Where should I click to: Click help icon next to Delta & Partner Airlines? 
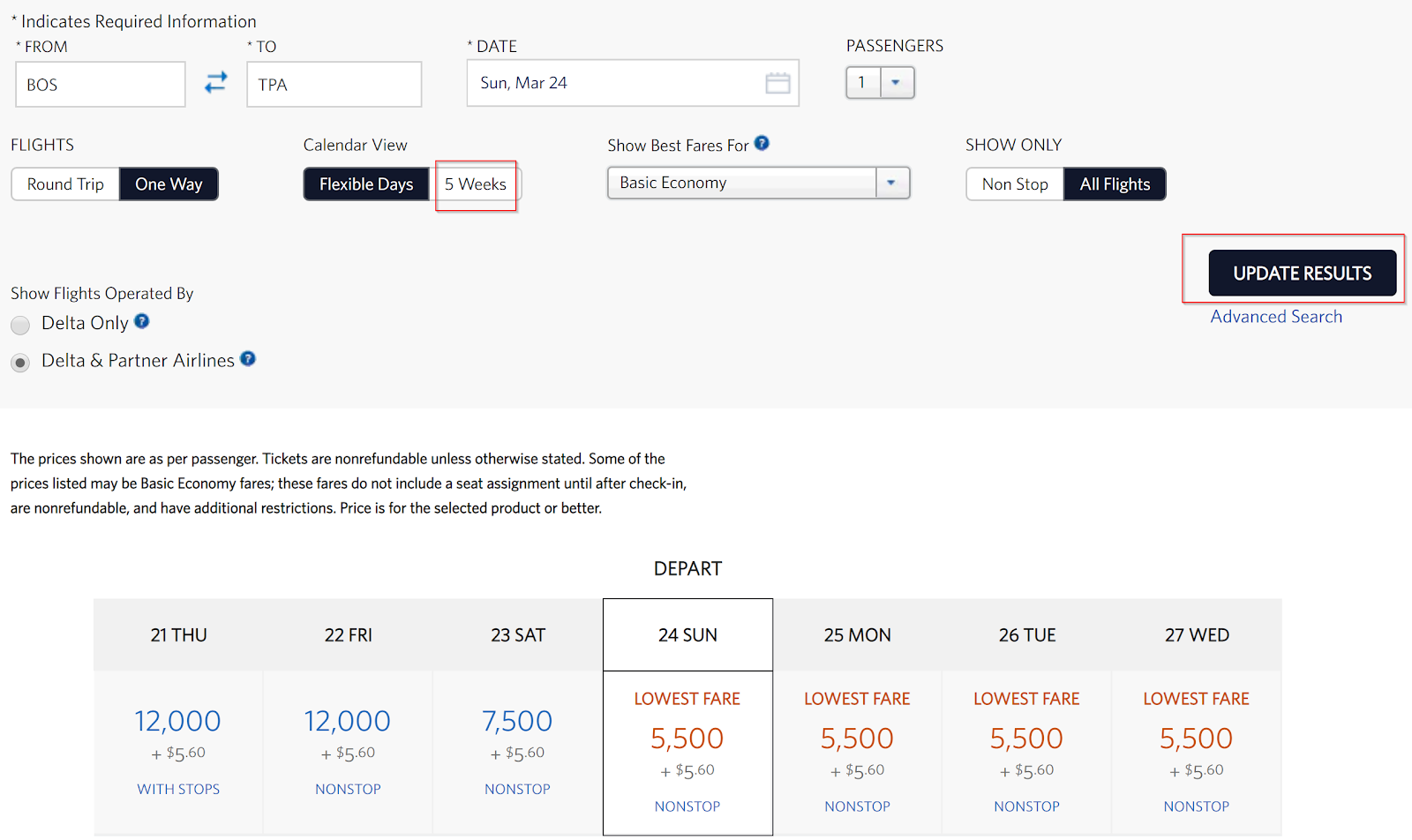(x=248, y=359)
